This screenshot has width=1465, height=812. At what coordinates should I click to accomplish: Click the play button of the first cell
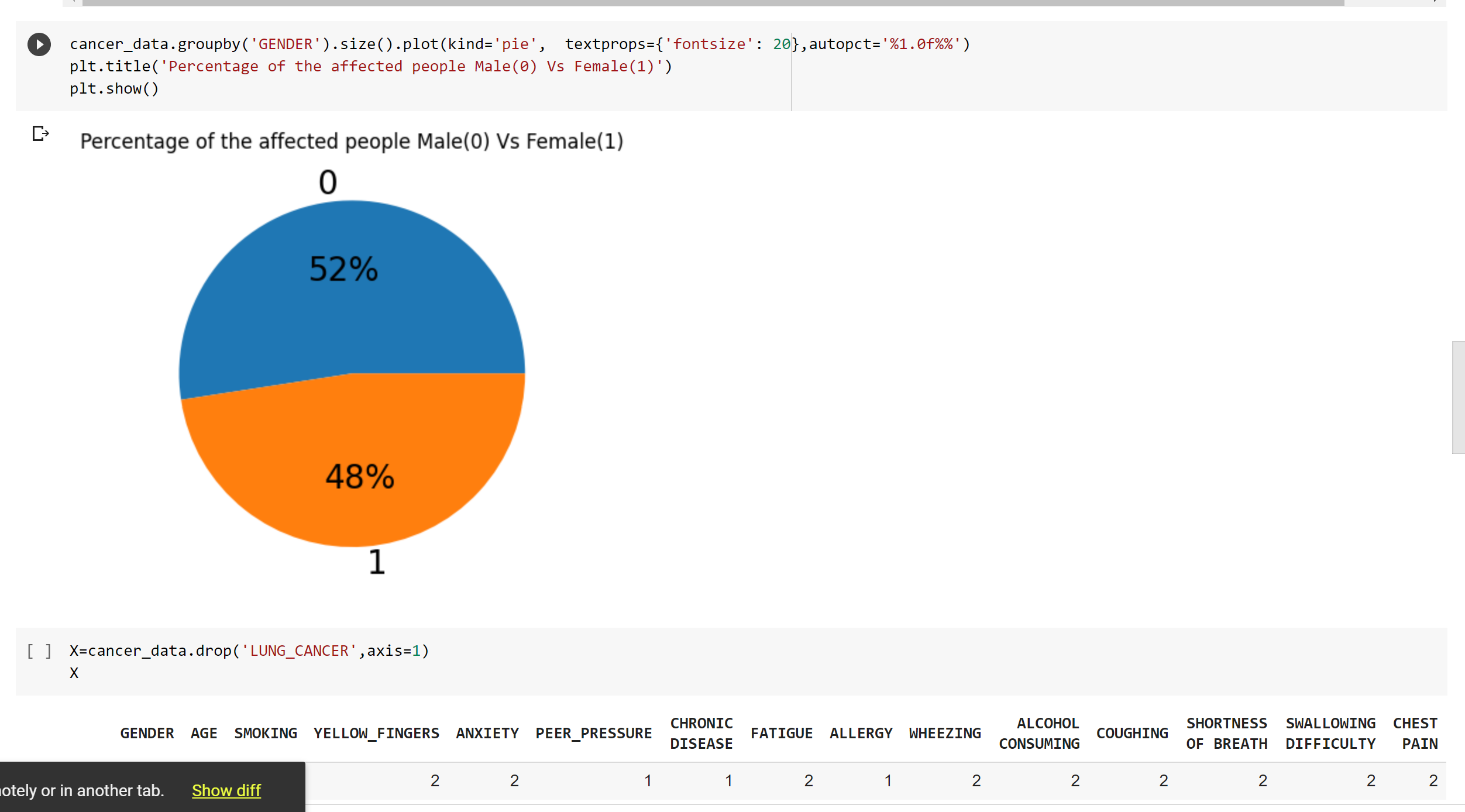[39, 44]
